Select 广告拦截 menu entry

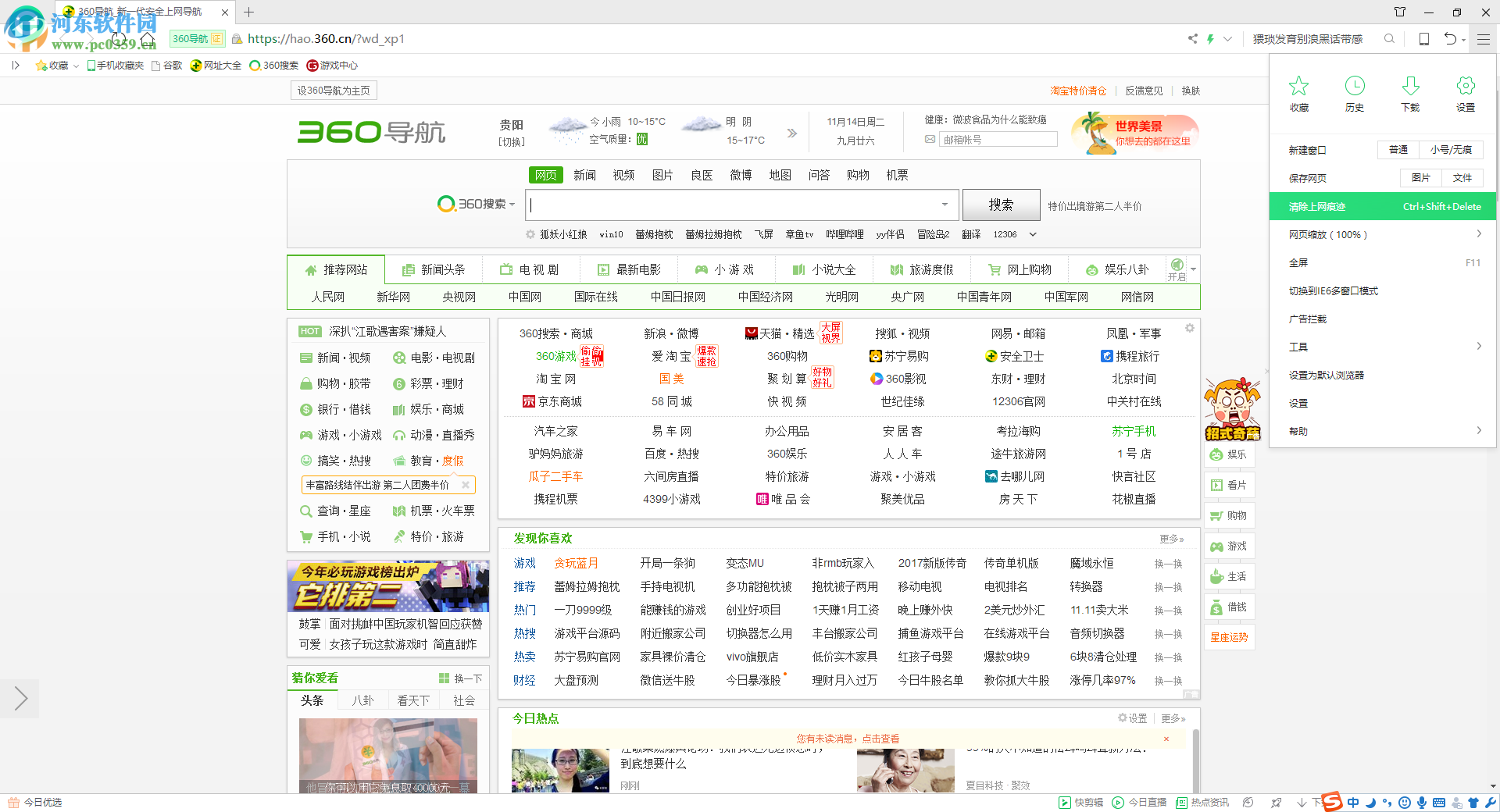[x=1383, y=319]
